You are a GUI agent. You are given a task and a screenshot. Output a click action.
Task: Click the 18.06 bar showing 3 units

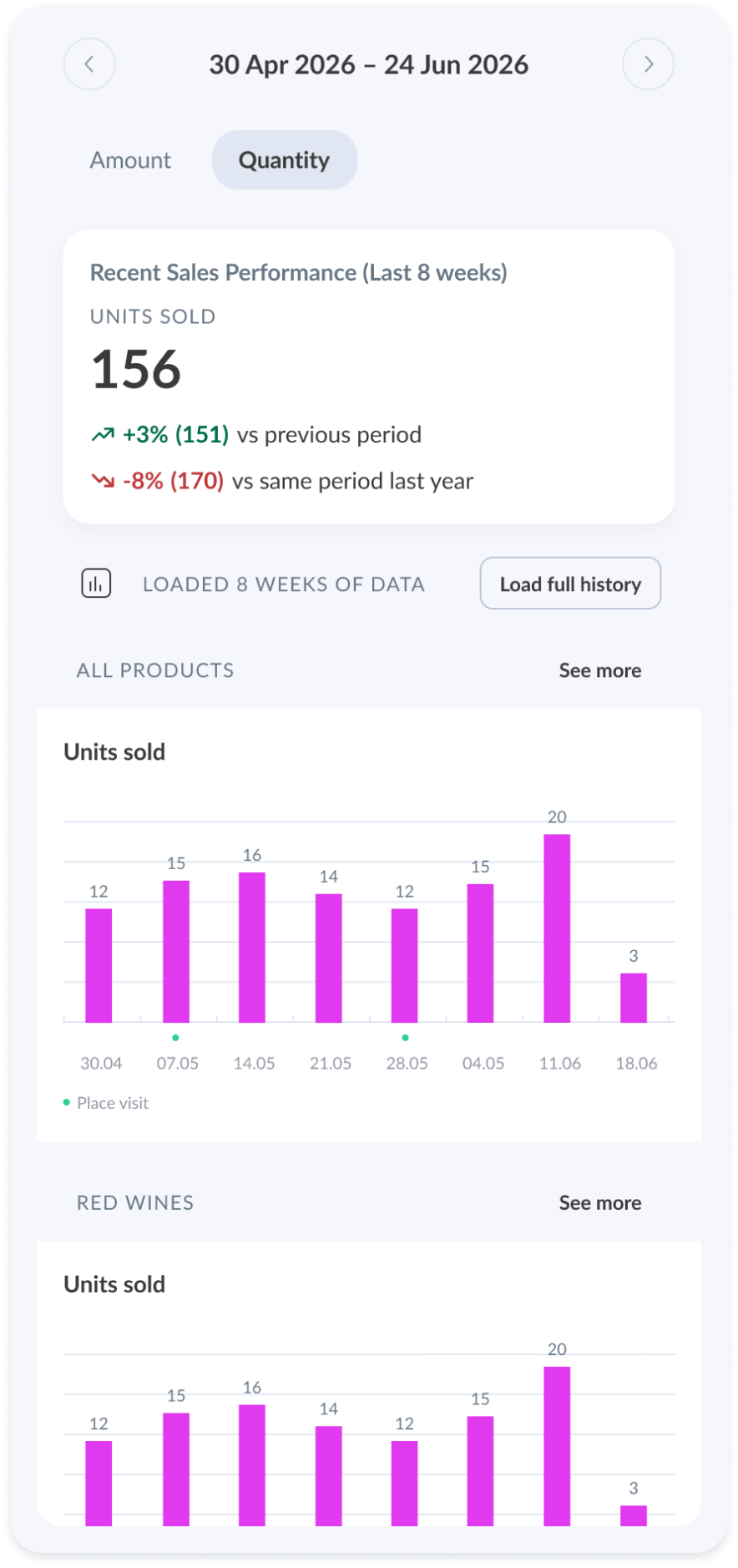click(x=634, y=998)
